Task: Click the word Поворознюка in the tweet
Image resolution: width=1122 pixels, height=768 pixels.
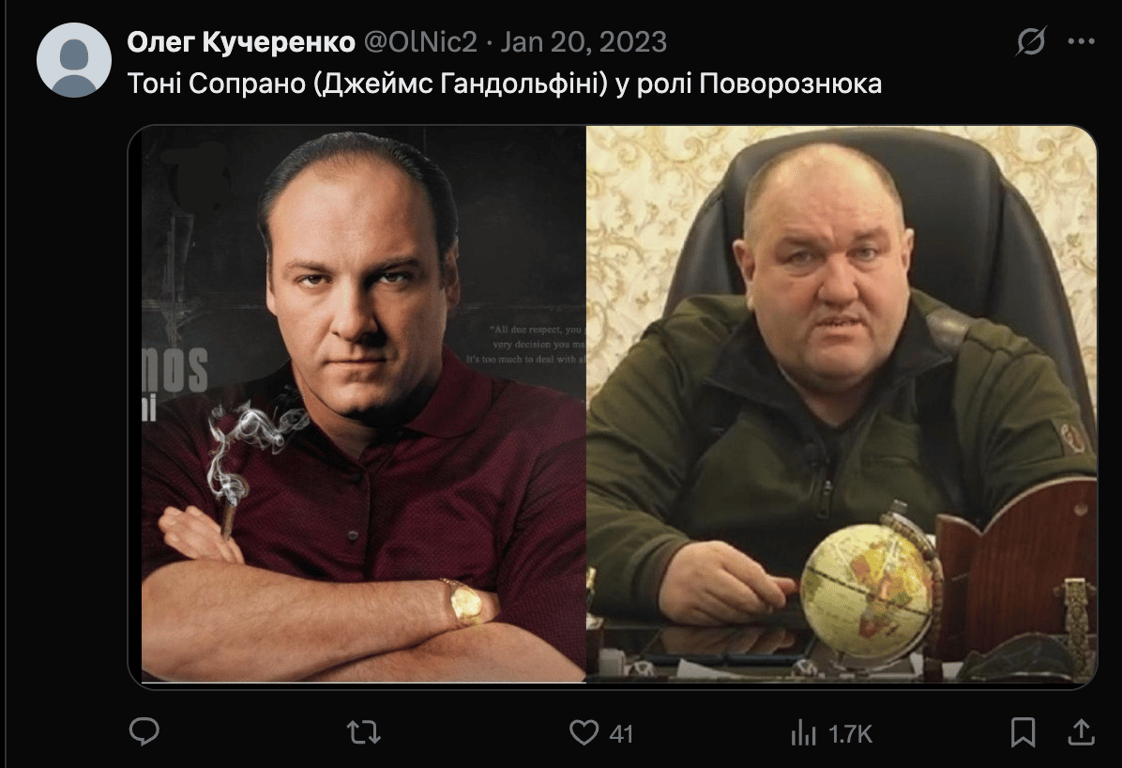Action: 791,84
